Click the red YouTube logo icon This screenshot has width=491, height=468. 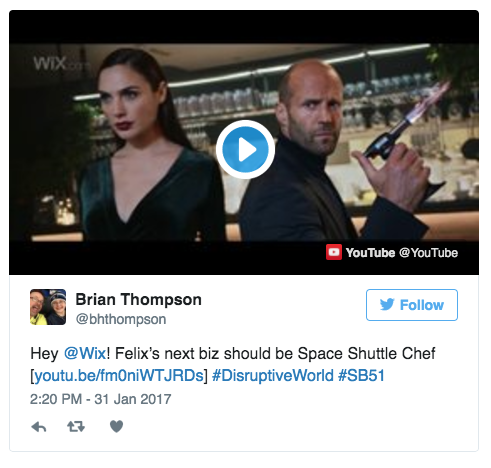[334, 252]
